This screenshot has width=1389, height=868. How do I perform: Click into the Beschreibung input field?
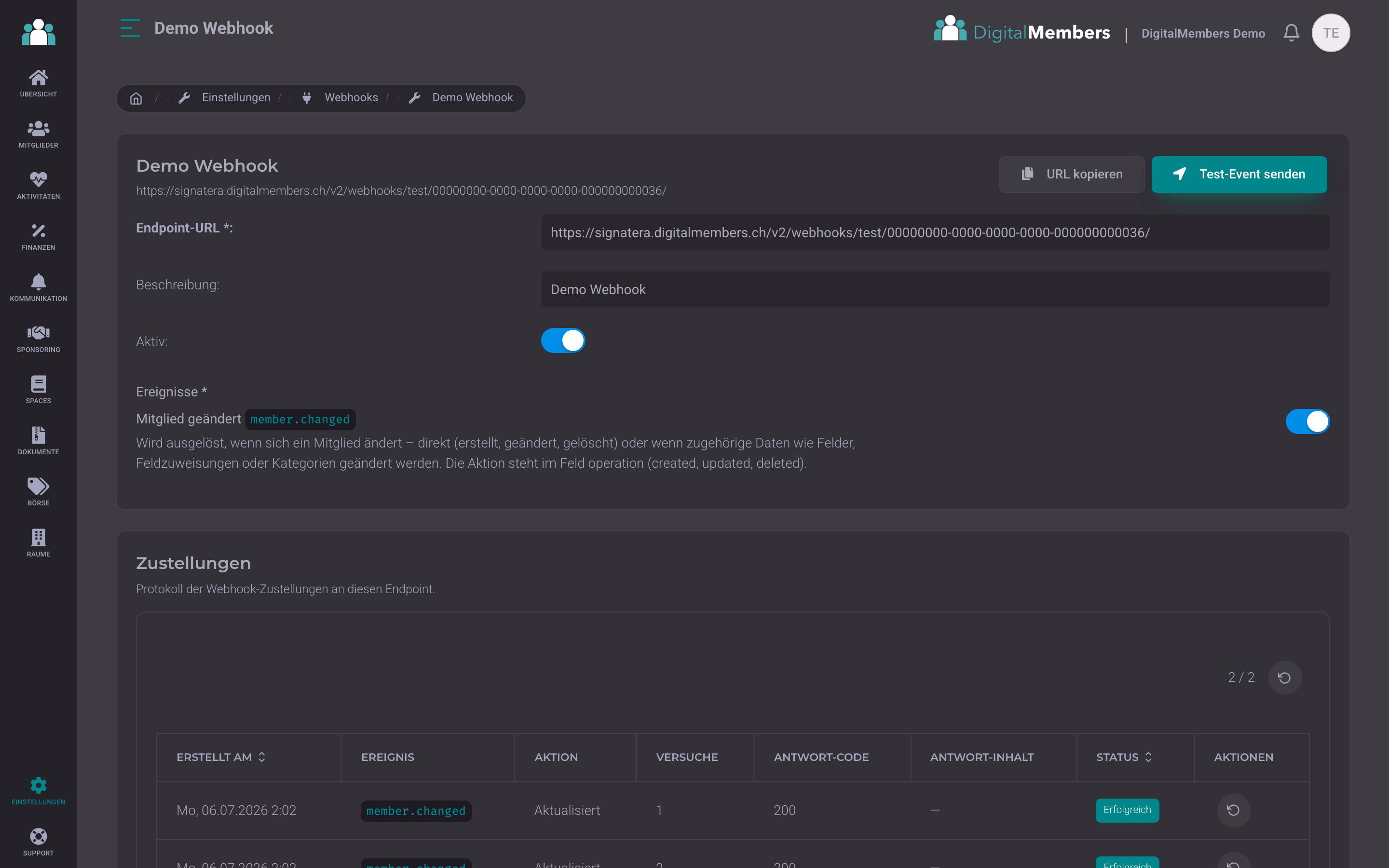(935, 289)
